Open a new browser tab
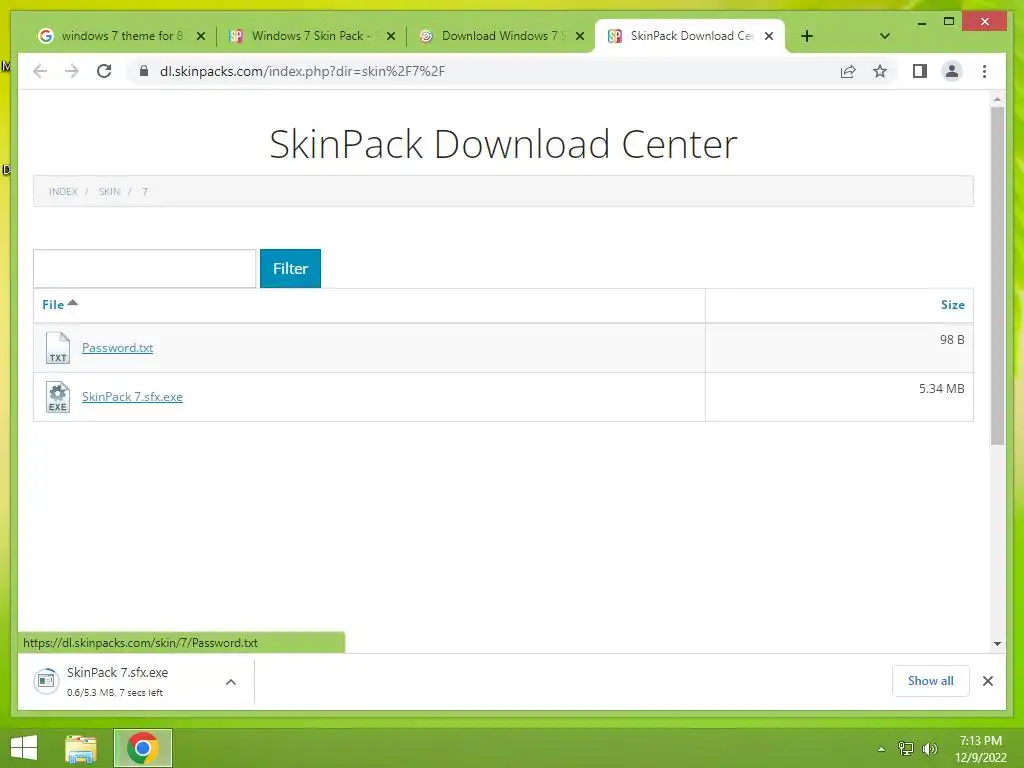 point(807,36)
